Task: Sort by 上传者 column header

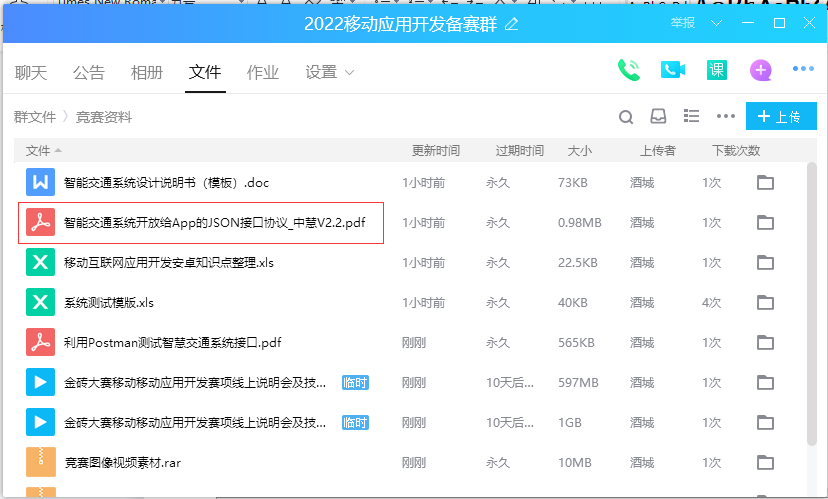Action: pos(658,151)
